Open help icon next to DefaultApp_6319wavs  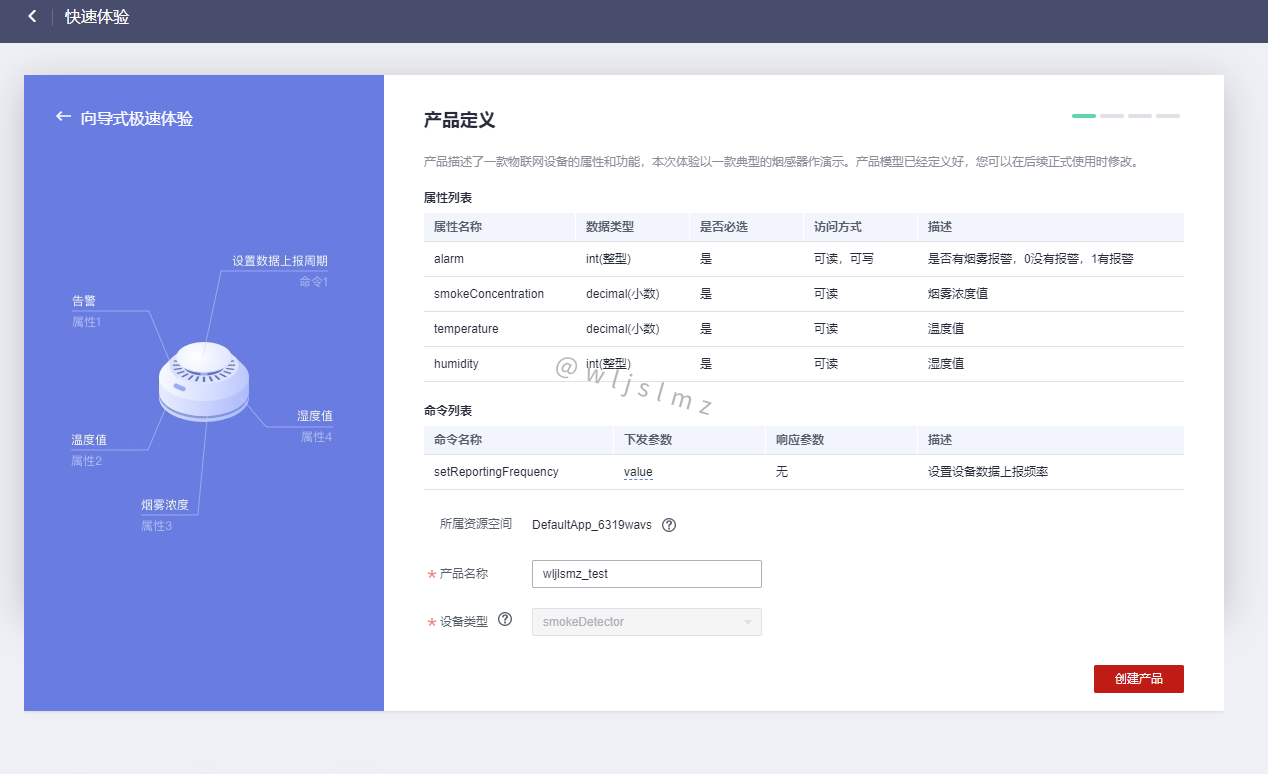coord(669,525)
